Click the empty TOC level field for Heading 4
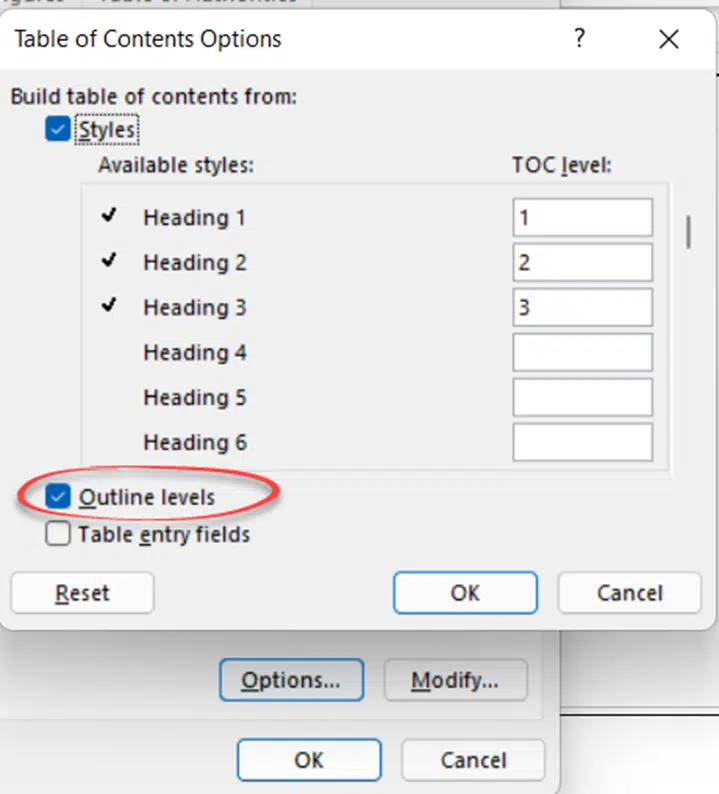The height and width of the screenshot is (794, 719). pyautogui.click(x=582, y=352)
